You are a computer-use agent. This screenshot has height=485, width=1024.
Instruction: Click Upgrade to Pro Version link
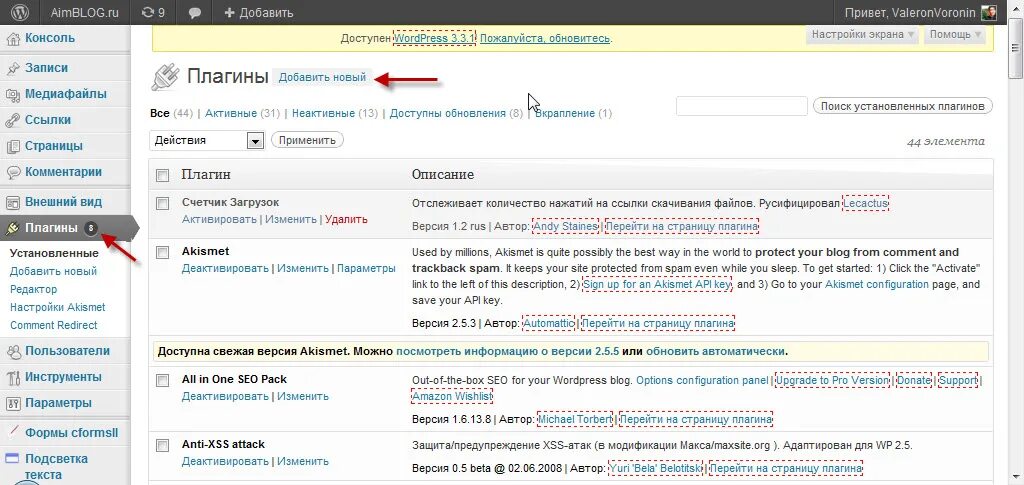pos(832,380)
